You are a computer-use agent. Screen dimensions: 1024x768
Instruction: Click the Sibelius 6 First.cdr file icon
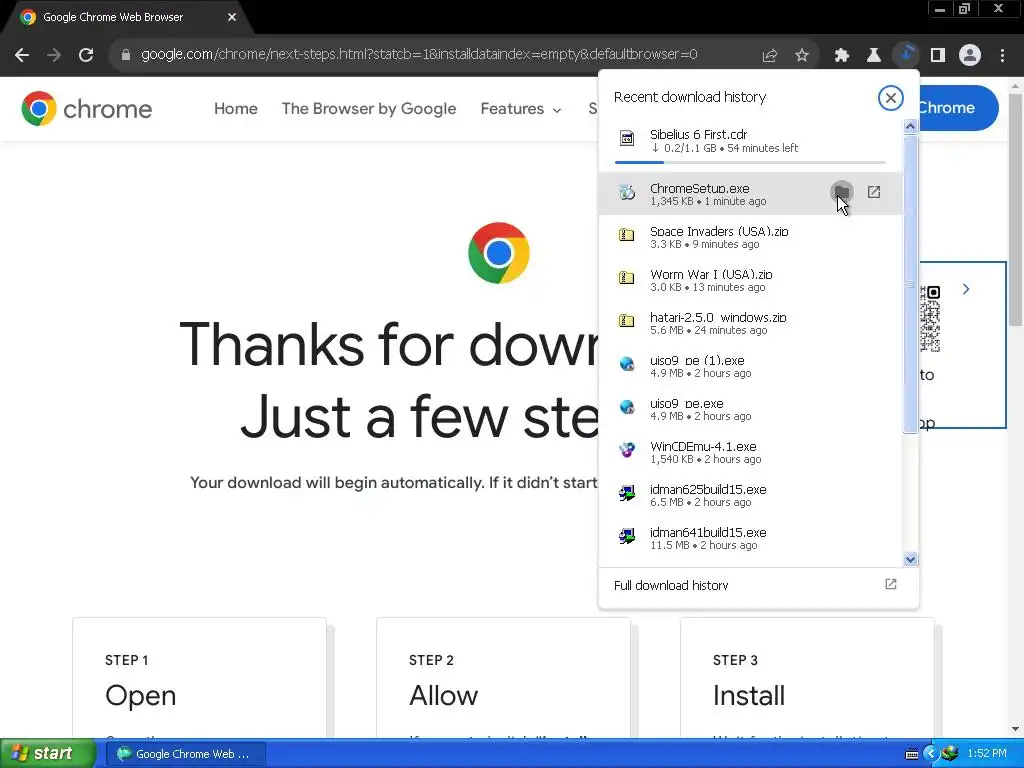[x=626, y=138]
